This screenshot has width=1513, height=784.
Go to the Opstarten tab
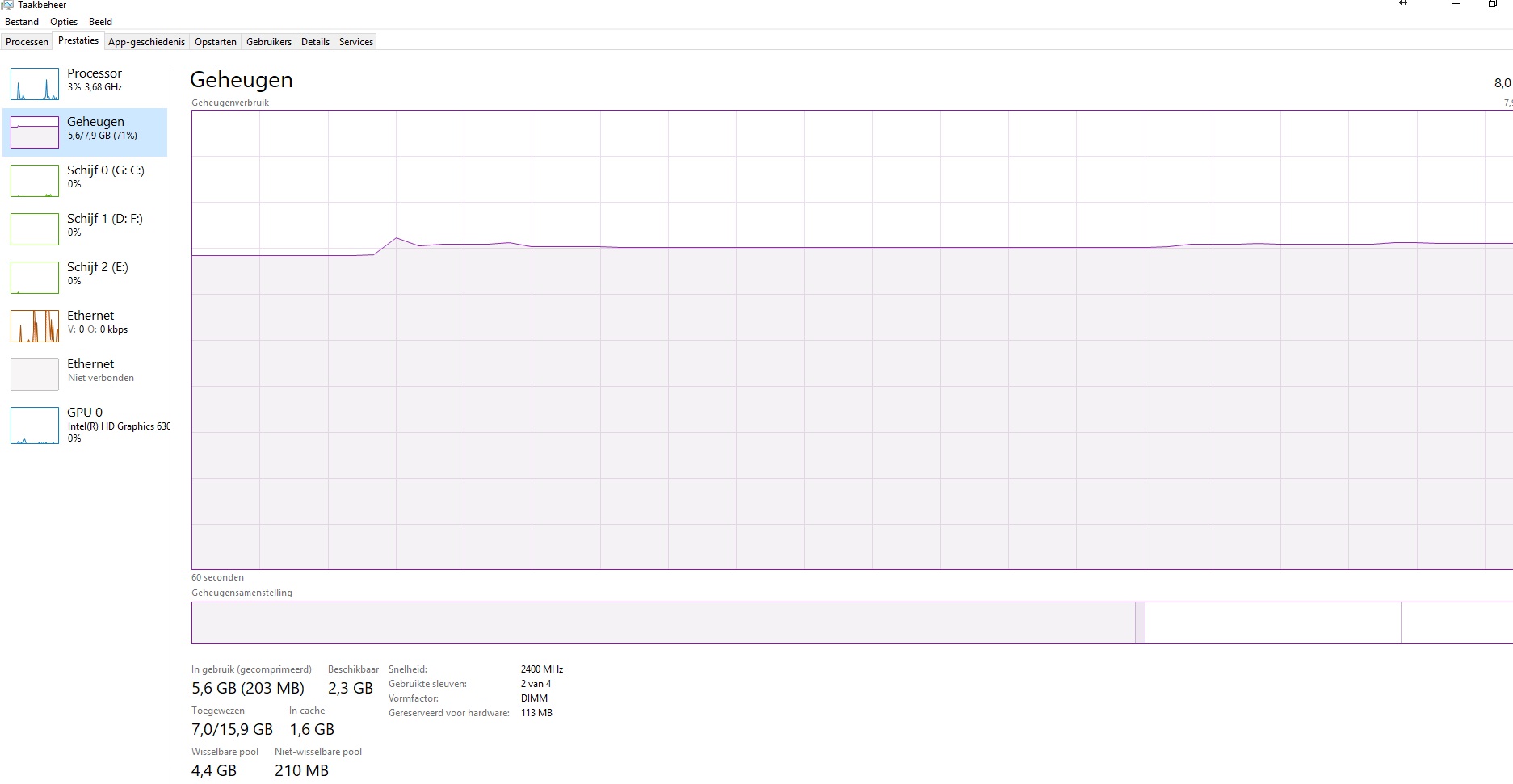216,42
